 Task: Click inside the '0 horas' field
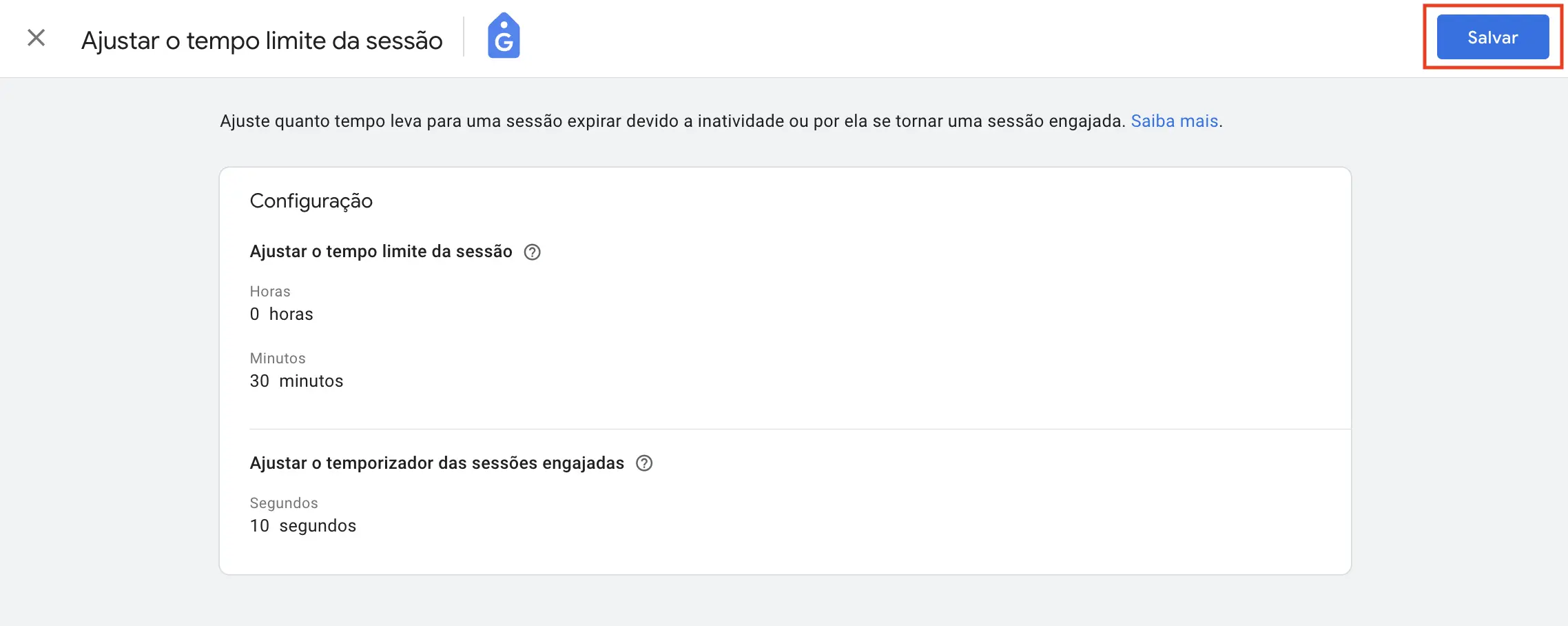coord(282,314)
